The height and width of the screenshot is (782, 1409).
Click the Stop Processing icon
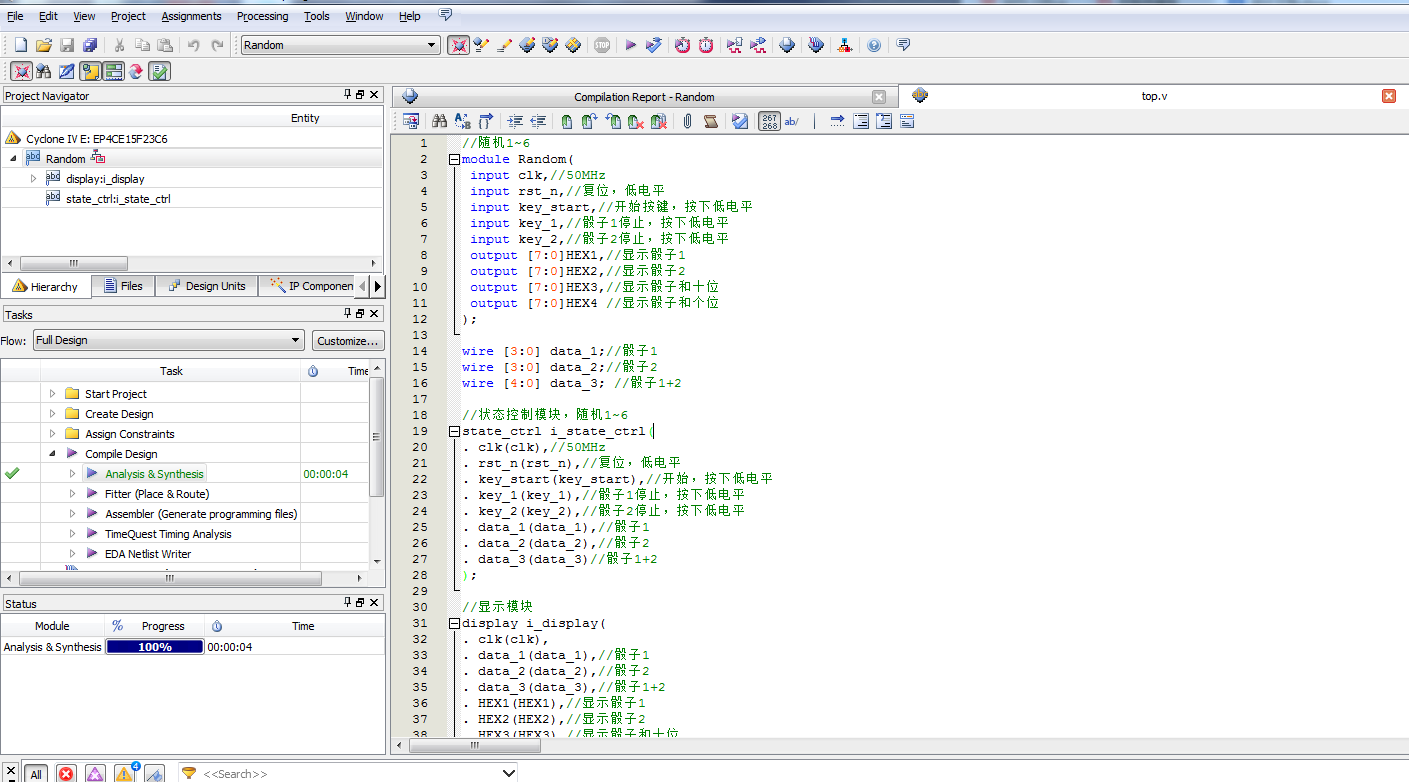pos(602,45)
